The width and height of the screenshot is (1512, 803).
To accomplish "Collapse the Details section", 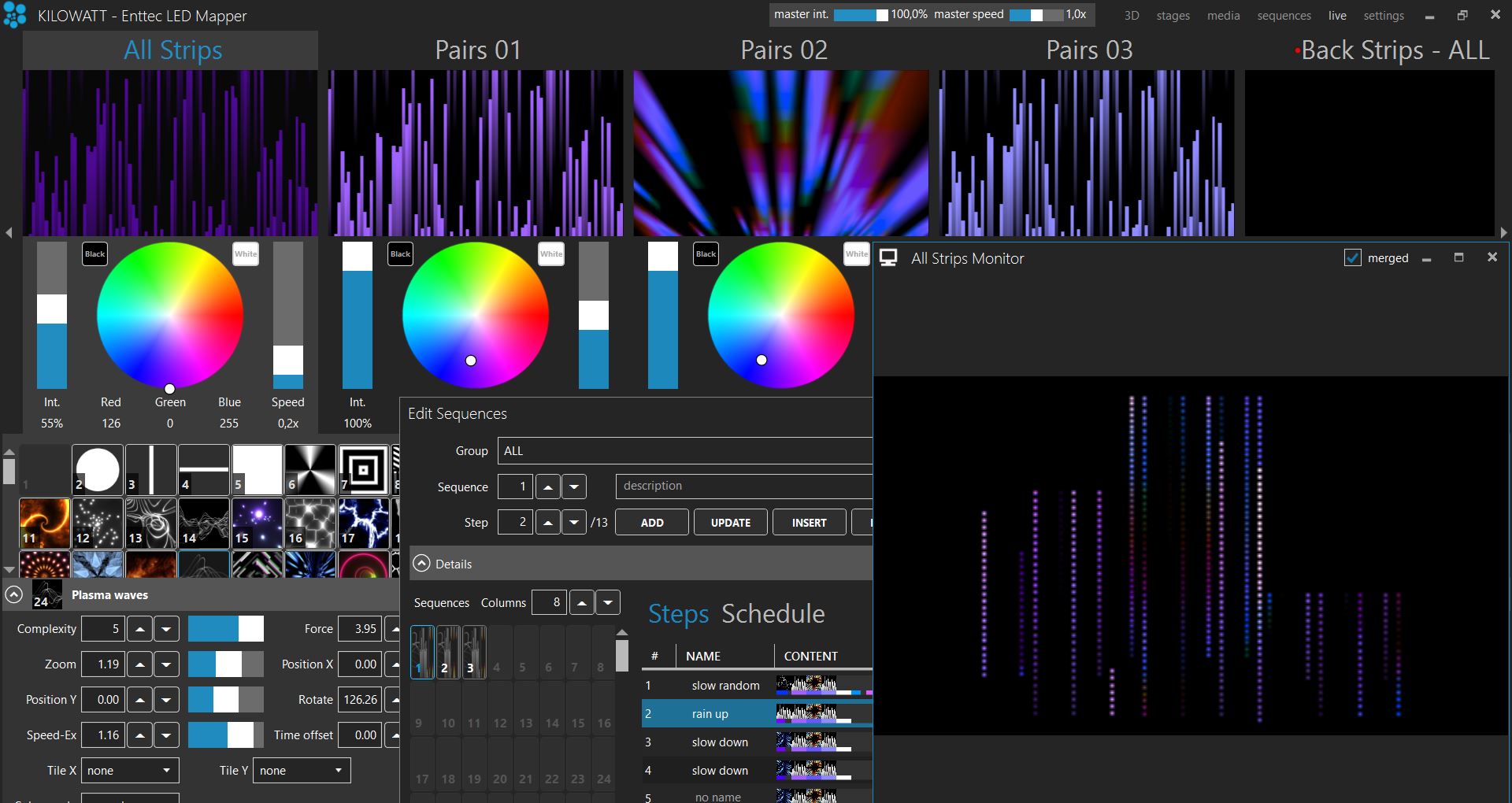I will 422,564.
